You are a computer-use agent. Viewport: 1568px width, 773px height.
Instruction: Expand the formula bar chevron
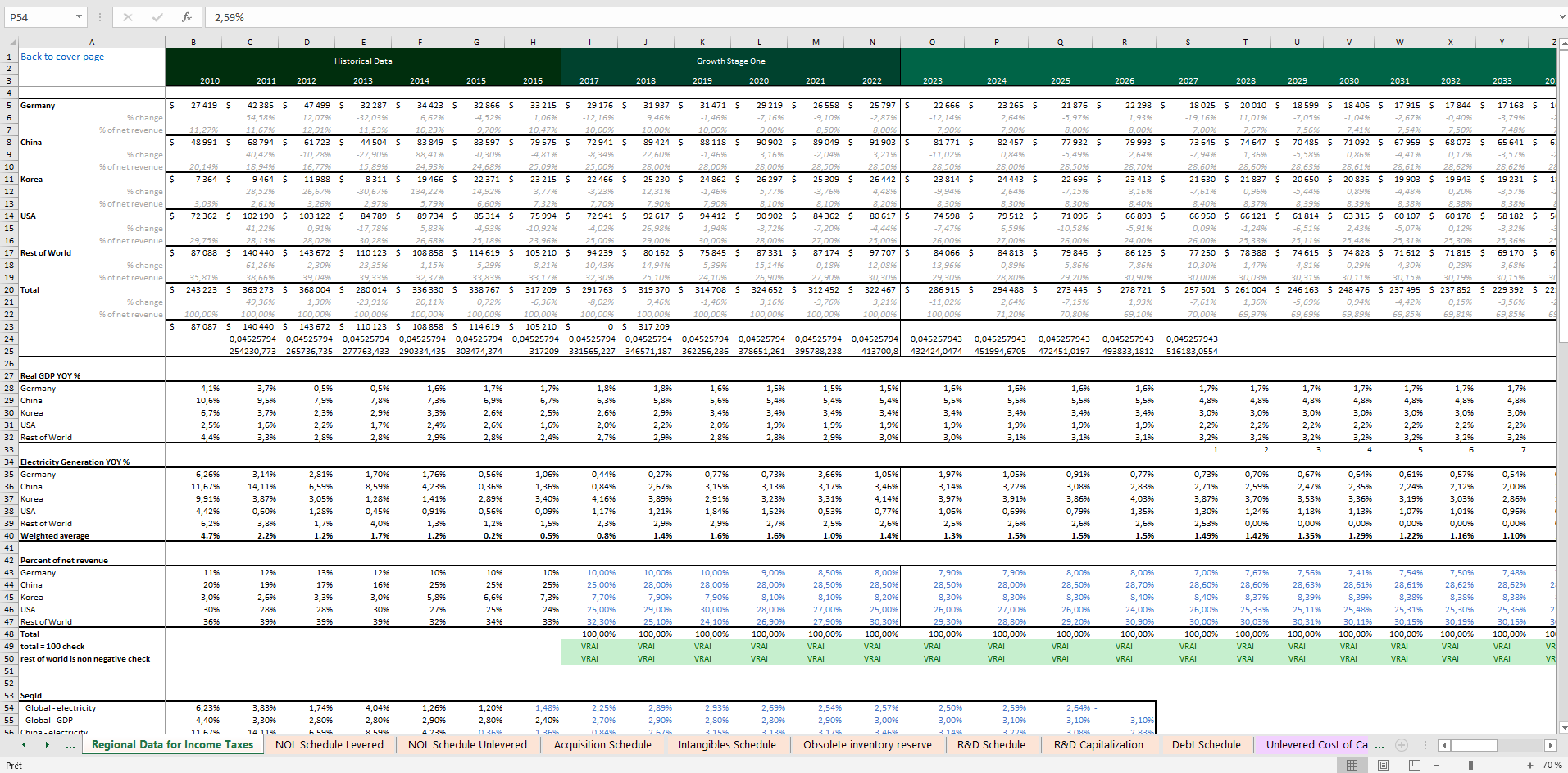tap(1561, 17)
